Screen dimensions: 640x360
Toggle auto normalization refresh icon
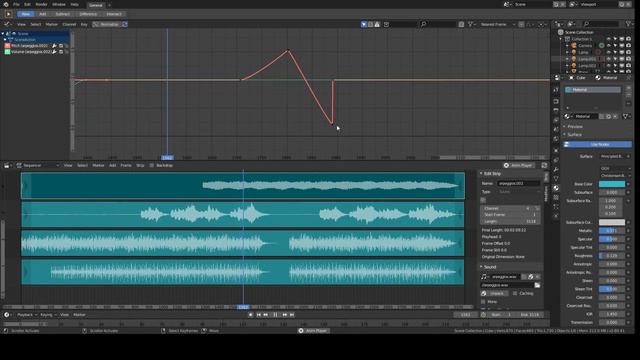point(124,24)
